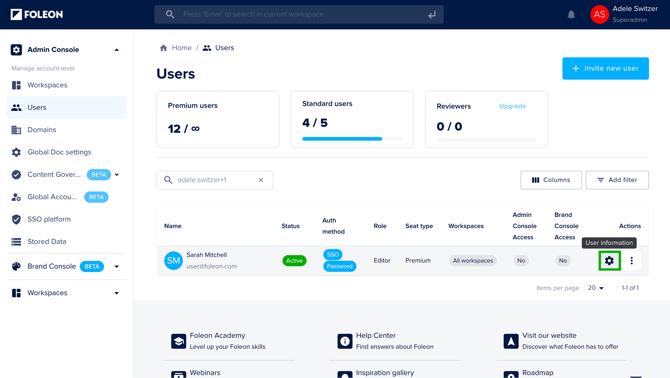This screenshot has width=670, height=378.
Task: Open Roadmap link
Action: pyautogui.click(x=538, y=373)
